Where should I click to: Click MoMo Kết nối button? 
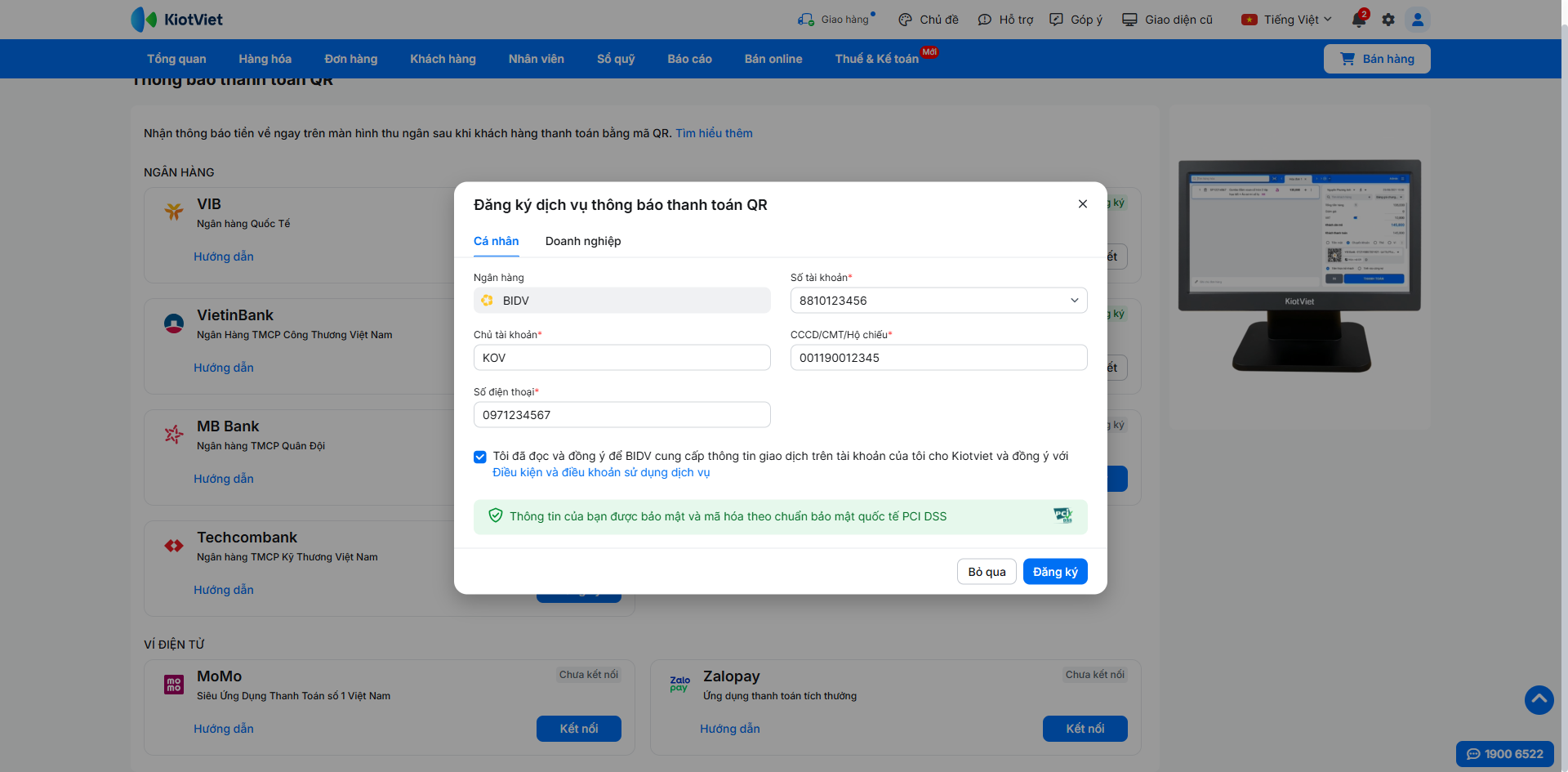click(579, 729)
